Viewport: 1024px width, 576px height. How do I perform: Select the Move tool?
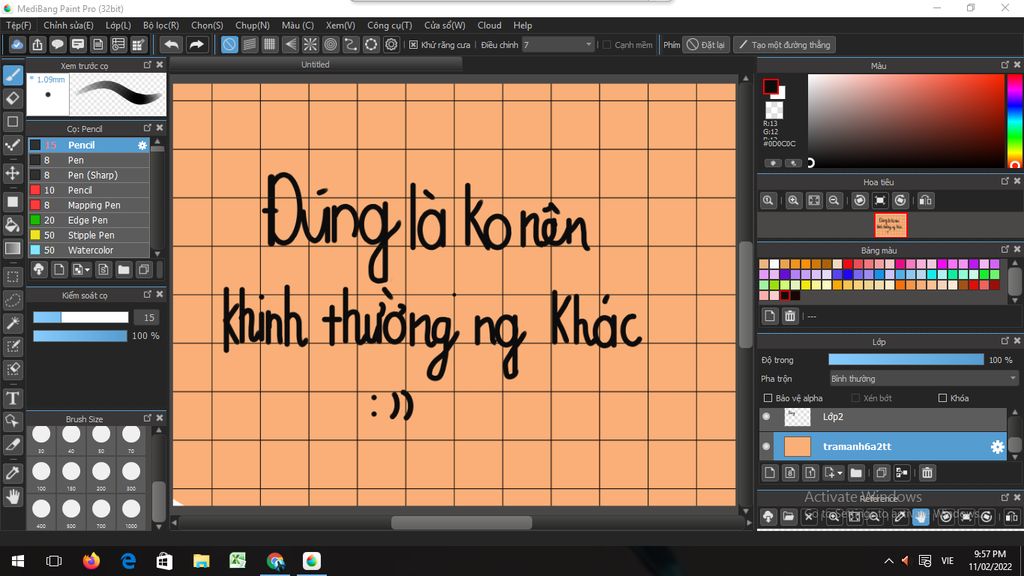12,173
